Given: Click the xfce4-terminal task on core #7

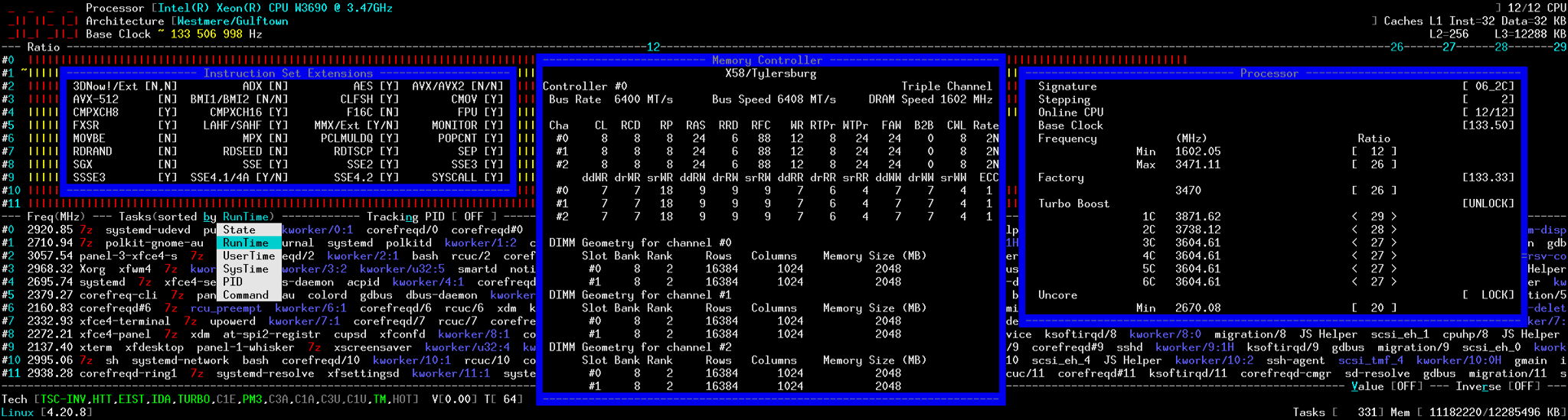Looking at the screenshot, I should tap(125, 321).
